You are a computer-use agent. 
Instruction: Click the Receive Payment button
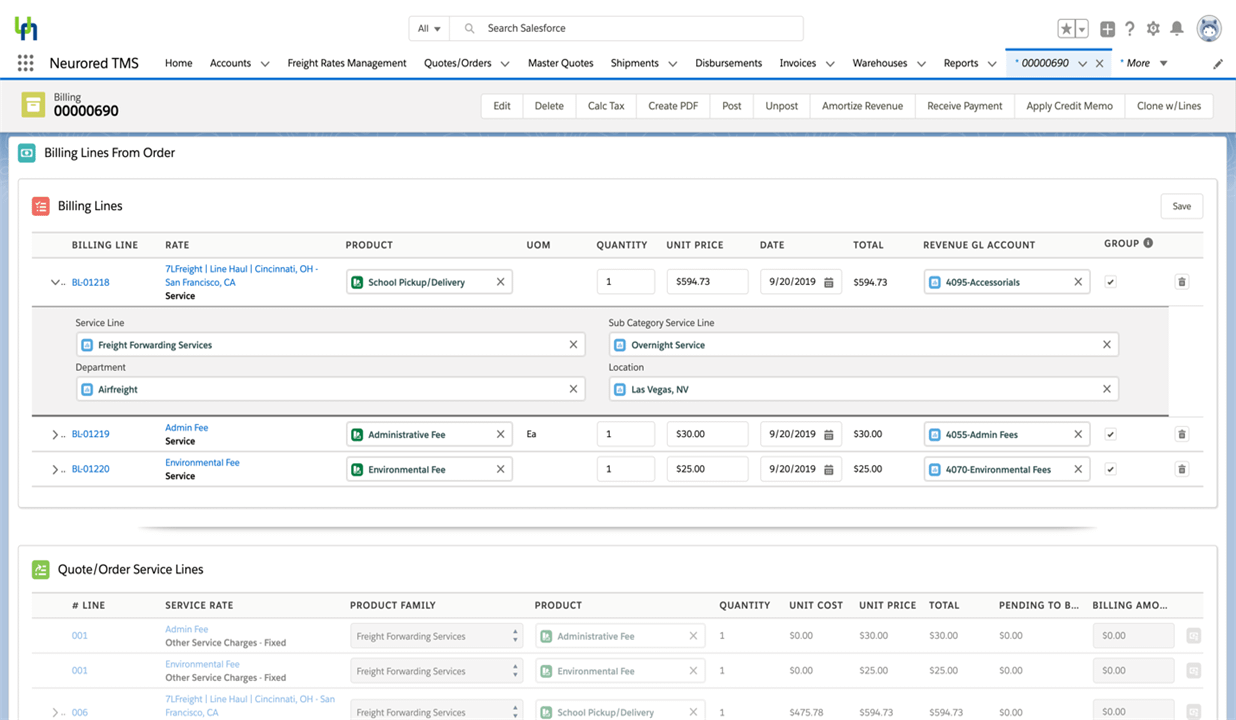tap(965, 106)
